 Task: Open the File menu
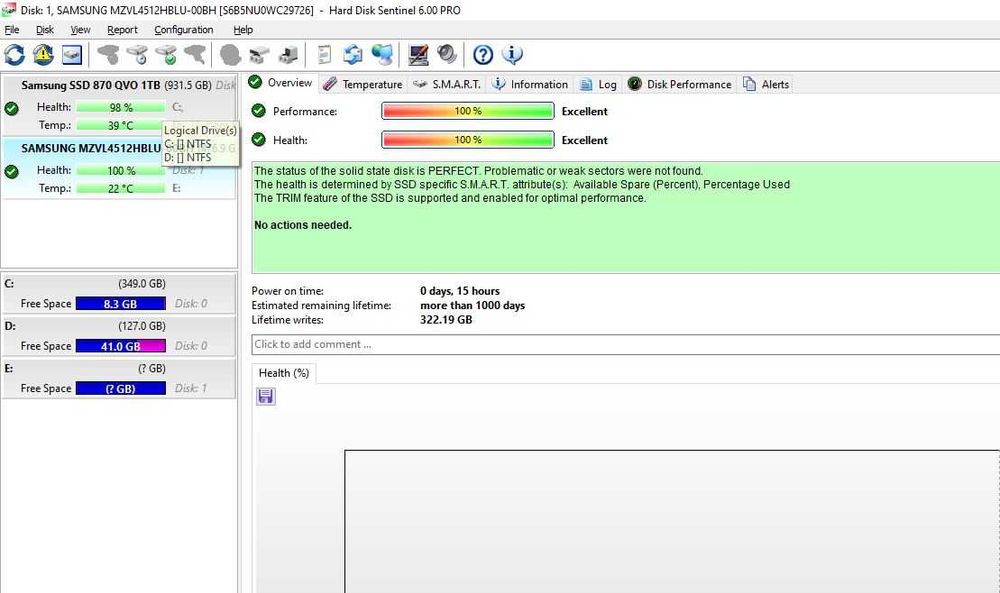tap(11, 29)
